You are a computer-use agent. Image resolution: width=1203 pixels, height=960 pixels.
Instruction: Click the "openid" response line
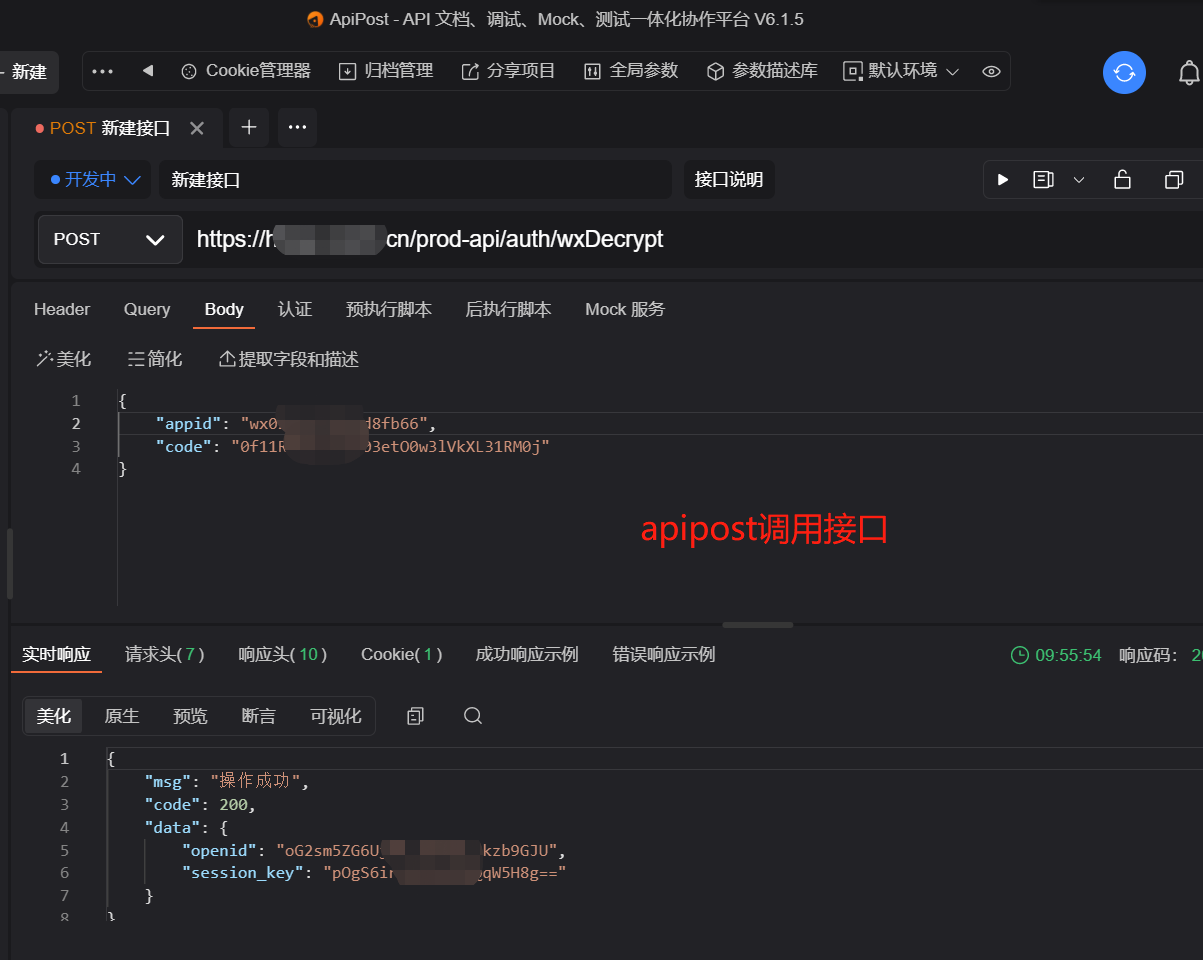[374, 850]
